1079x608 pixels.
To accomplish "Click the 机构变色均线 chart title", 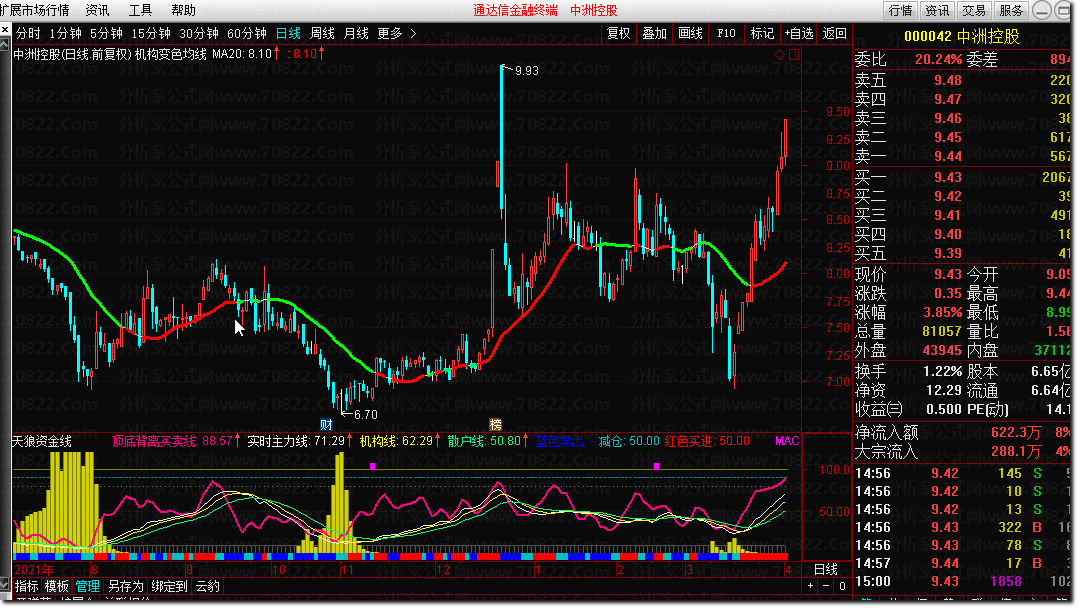I will pyautogui.click(x=171, y=54).
